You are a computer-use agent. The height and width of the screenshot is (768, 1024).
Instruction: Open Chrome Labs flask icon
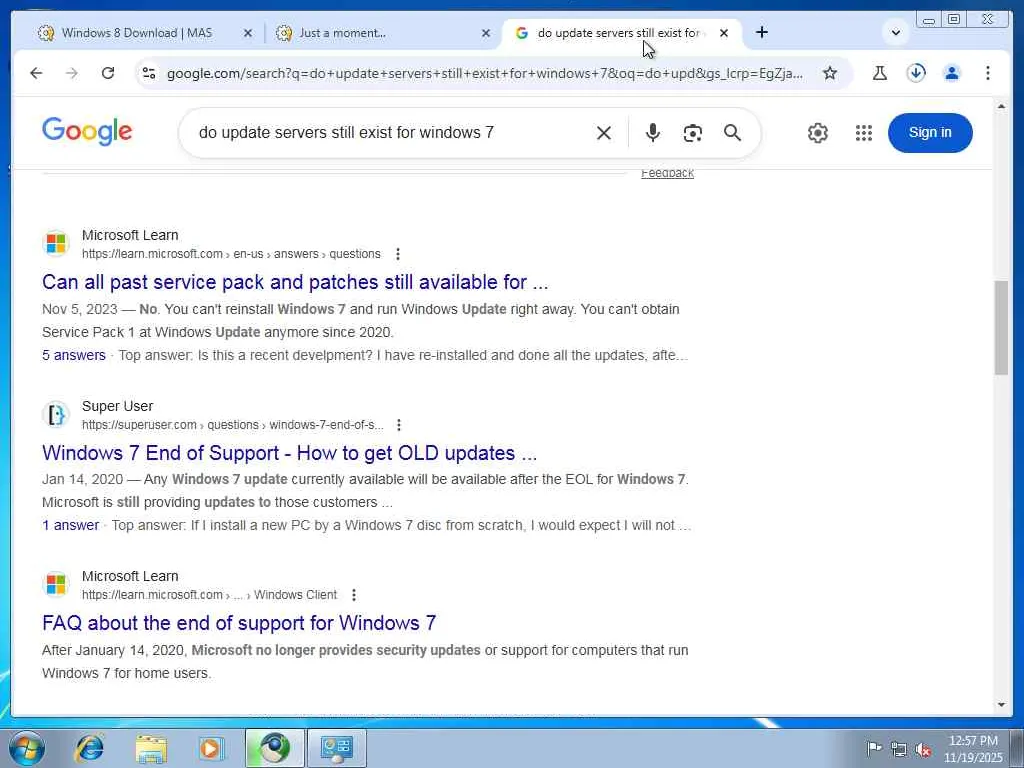click(880, 73)
